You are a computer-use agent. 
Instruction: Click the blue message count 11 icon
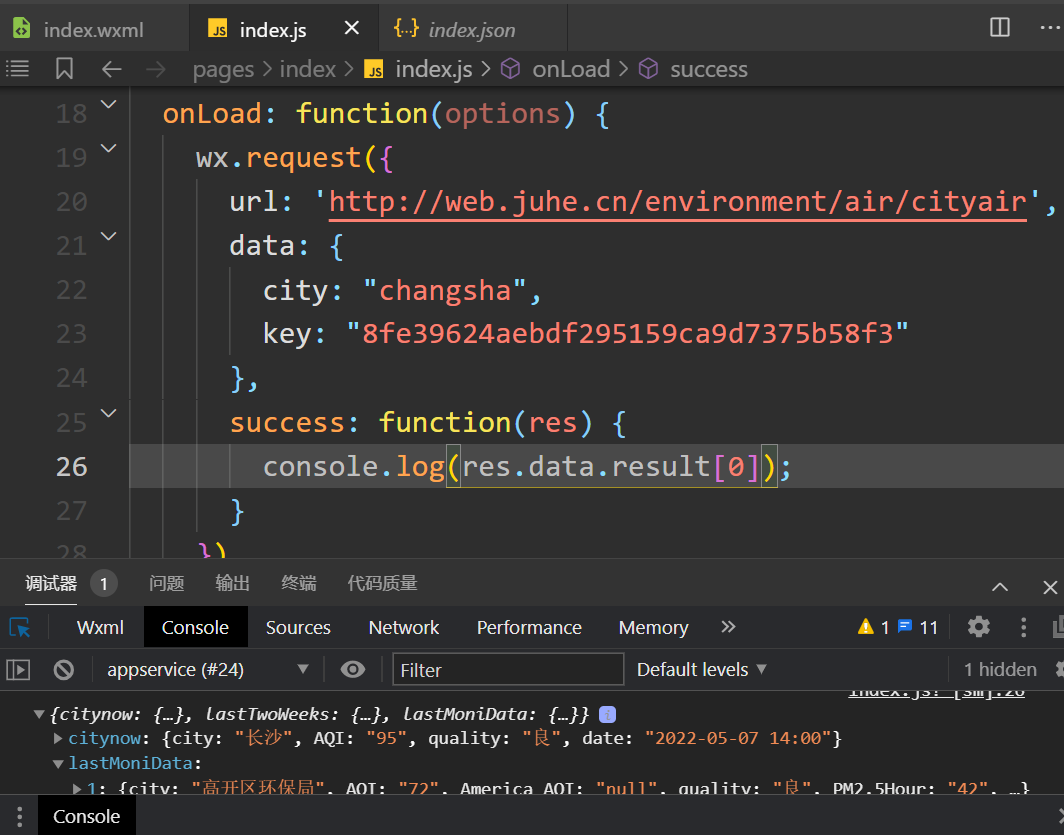click(x=918, y=627)
